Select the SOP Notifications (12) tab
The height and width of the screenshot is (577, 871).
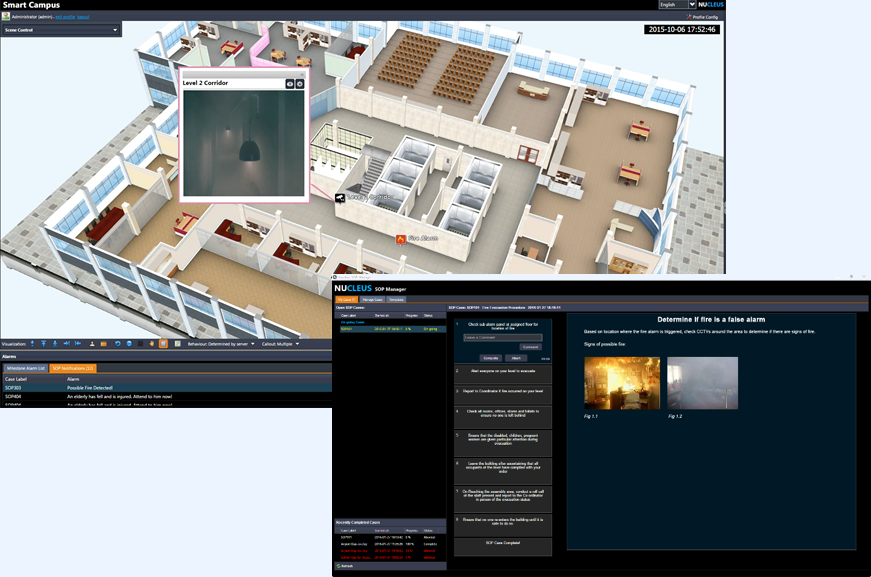click(73, 368)
